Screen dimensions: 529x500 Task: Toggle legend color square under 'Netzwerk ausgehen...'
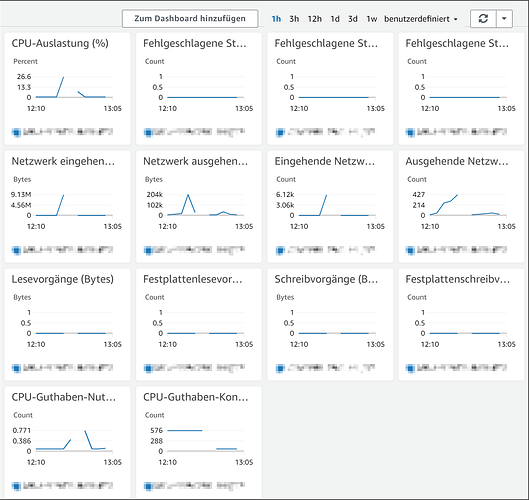148,250
